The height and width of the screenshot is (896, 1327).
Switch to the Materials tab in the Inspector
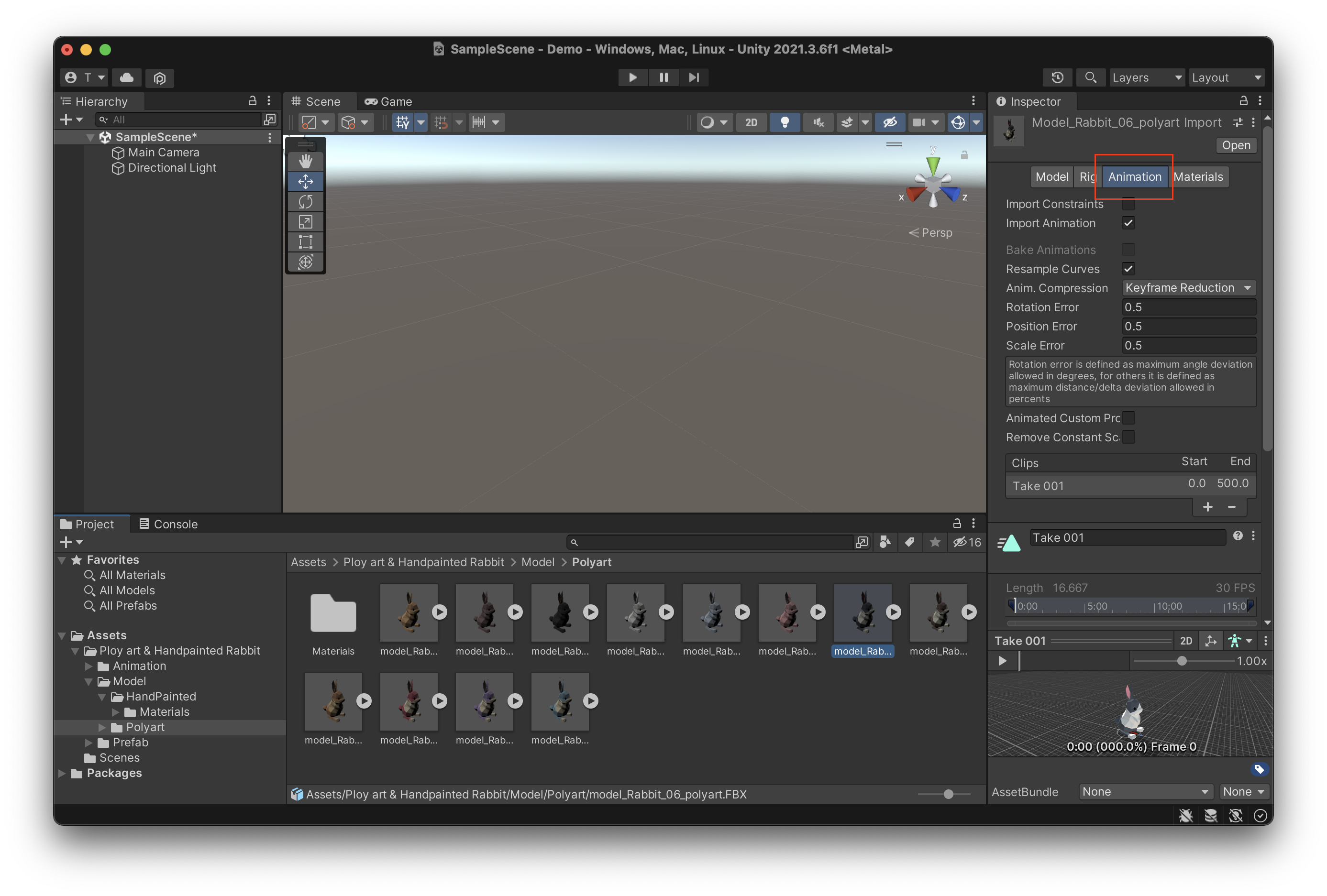click(x=1198, y=177)
